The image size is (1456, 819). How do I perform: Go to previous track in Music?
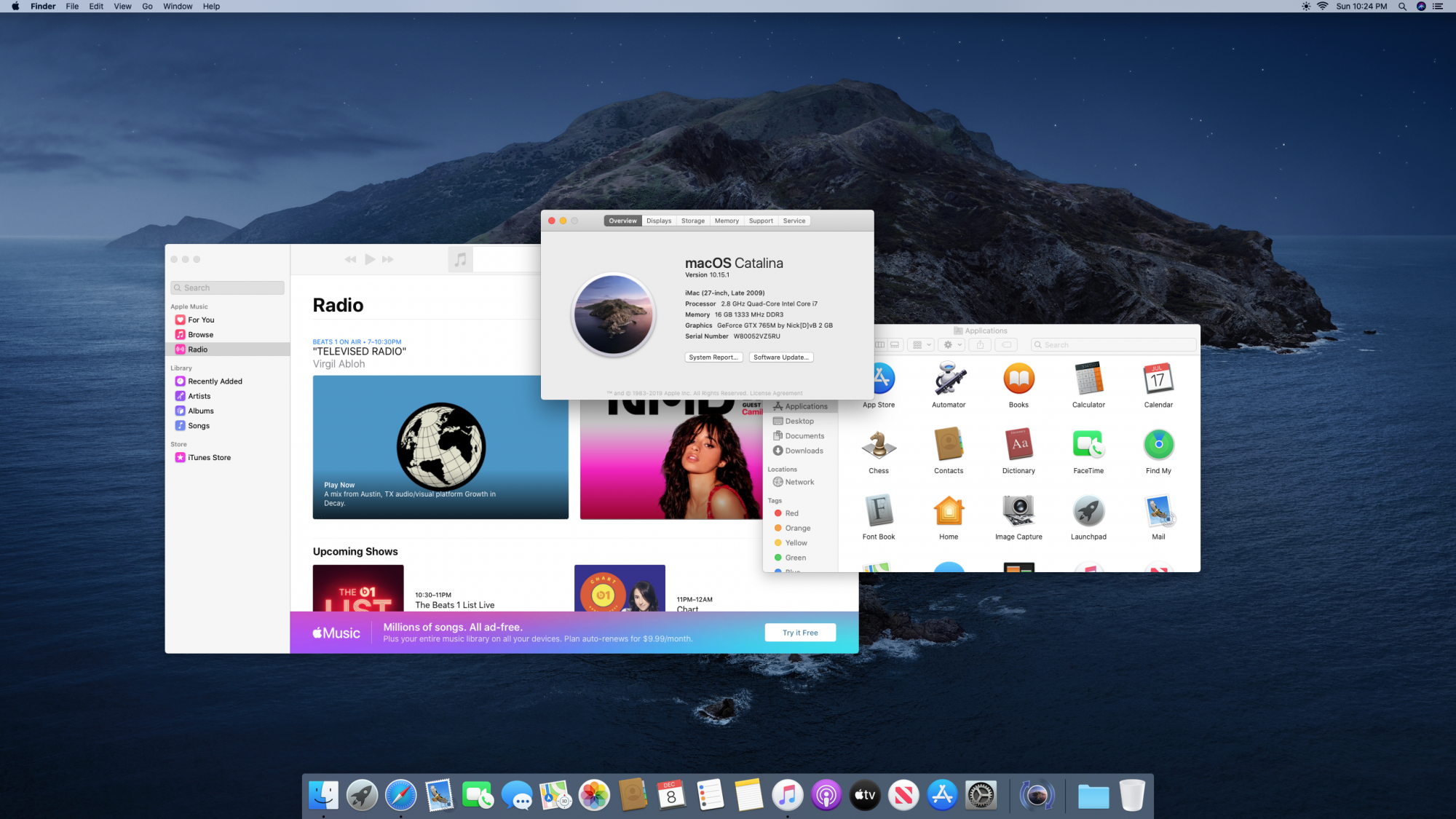click(350, 259)
